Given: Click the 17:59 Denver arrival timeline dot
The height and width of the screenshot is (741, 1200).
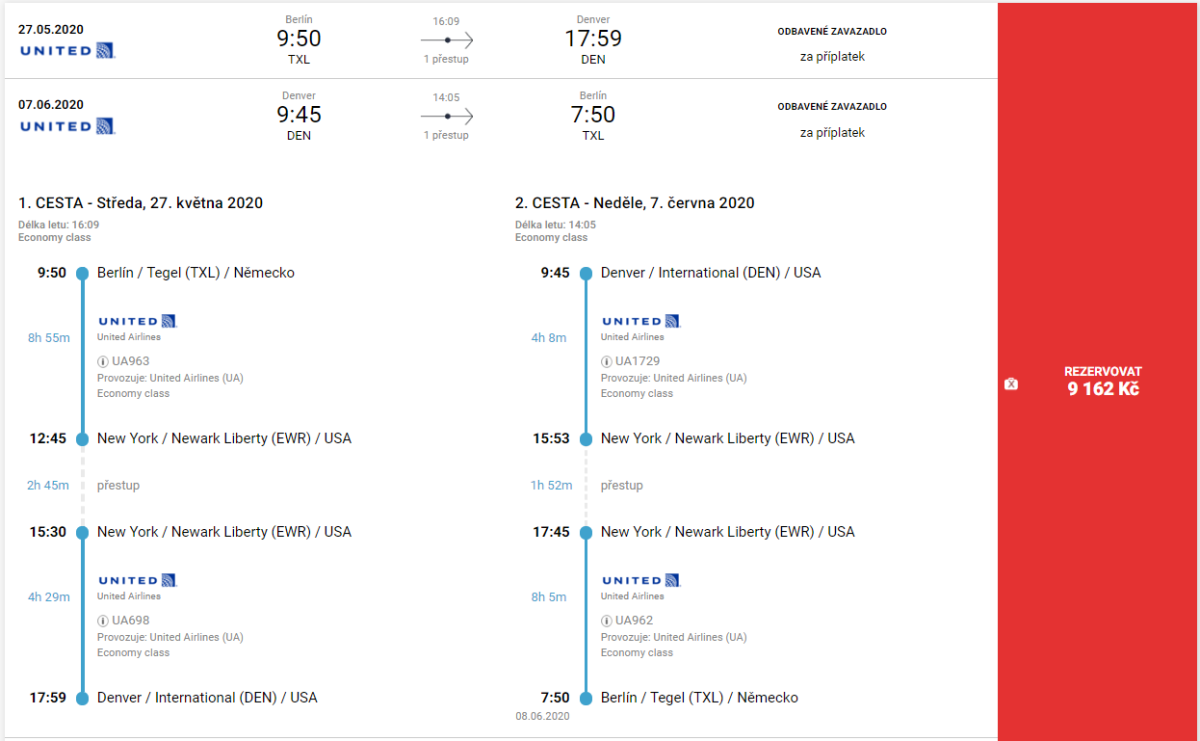Looking at the screenshot, I should tap(83, 698).
